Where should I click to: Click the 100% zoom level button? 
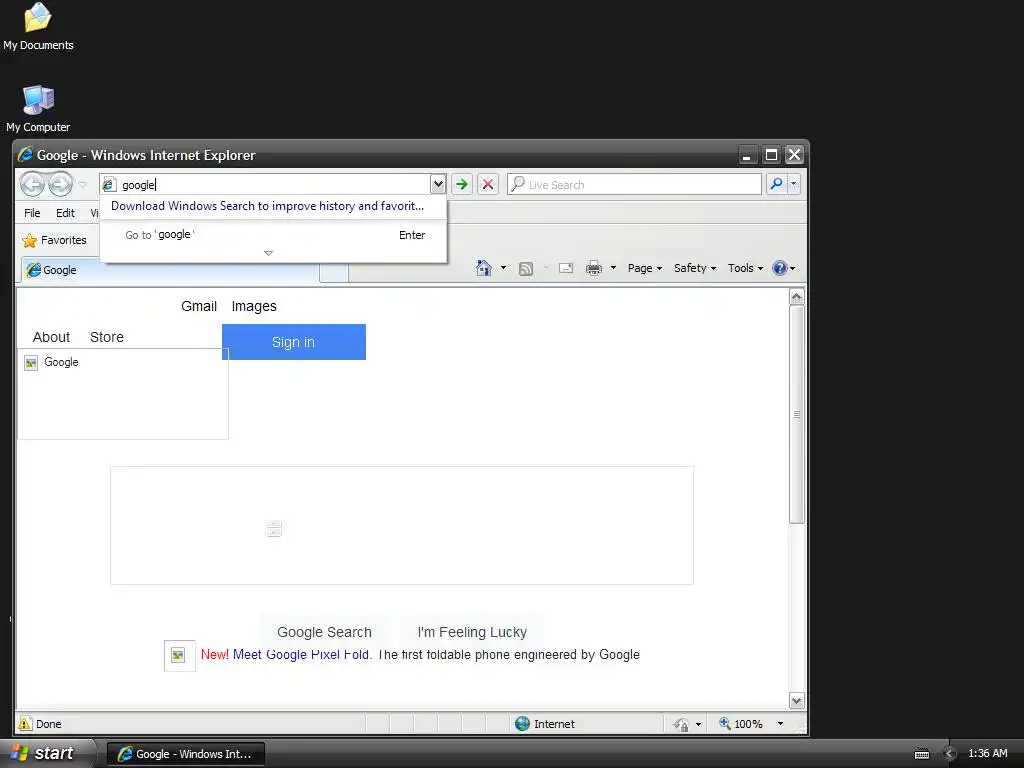coord(741,724)
